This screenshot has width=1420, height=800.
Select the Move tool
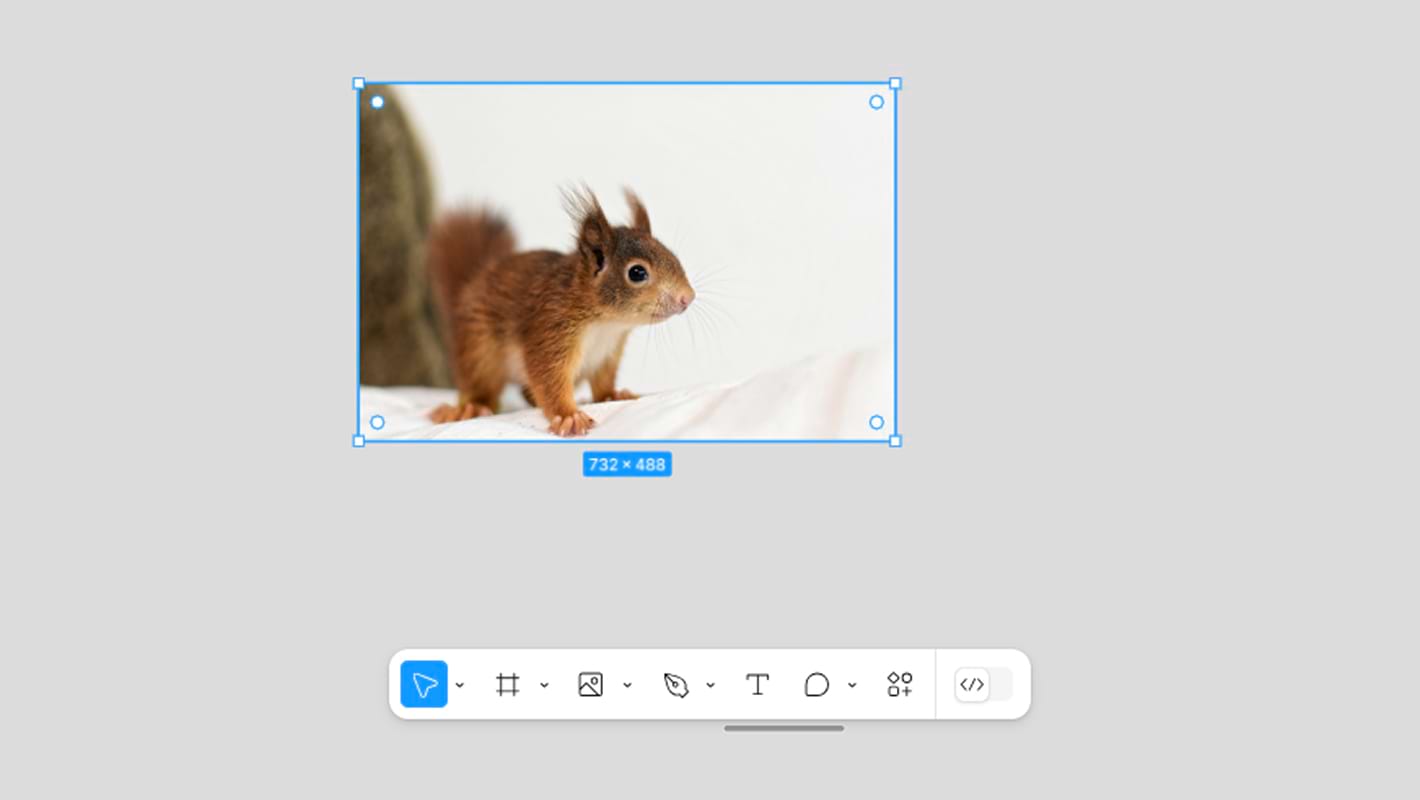424,685
